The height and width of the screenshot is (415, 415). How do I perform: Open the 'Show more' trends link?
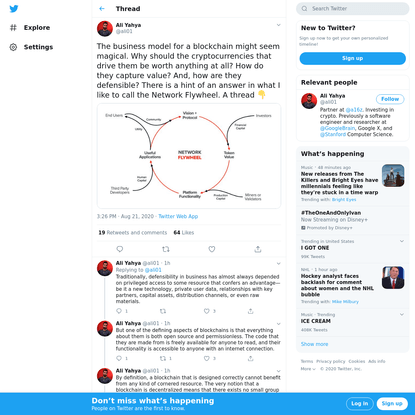pos(314,344)
